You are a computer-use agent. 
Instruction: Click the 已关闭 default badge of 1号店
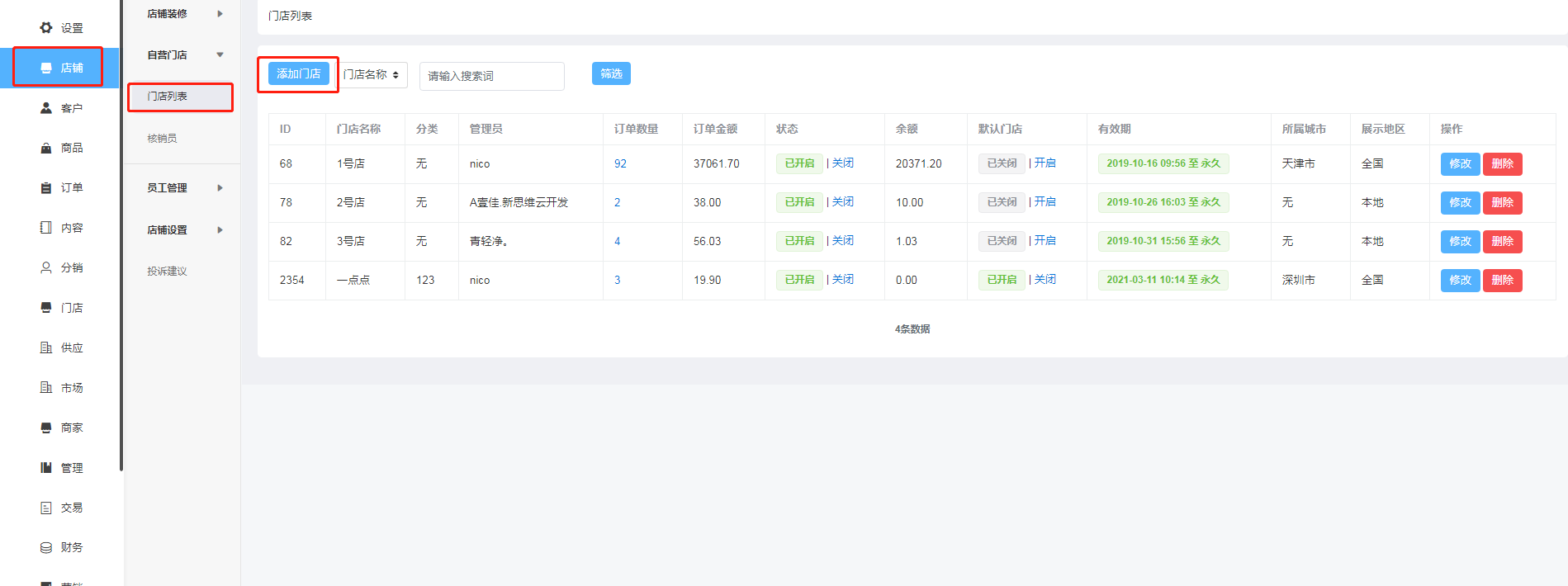[x=1002, y=163]
